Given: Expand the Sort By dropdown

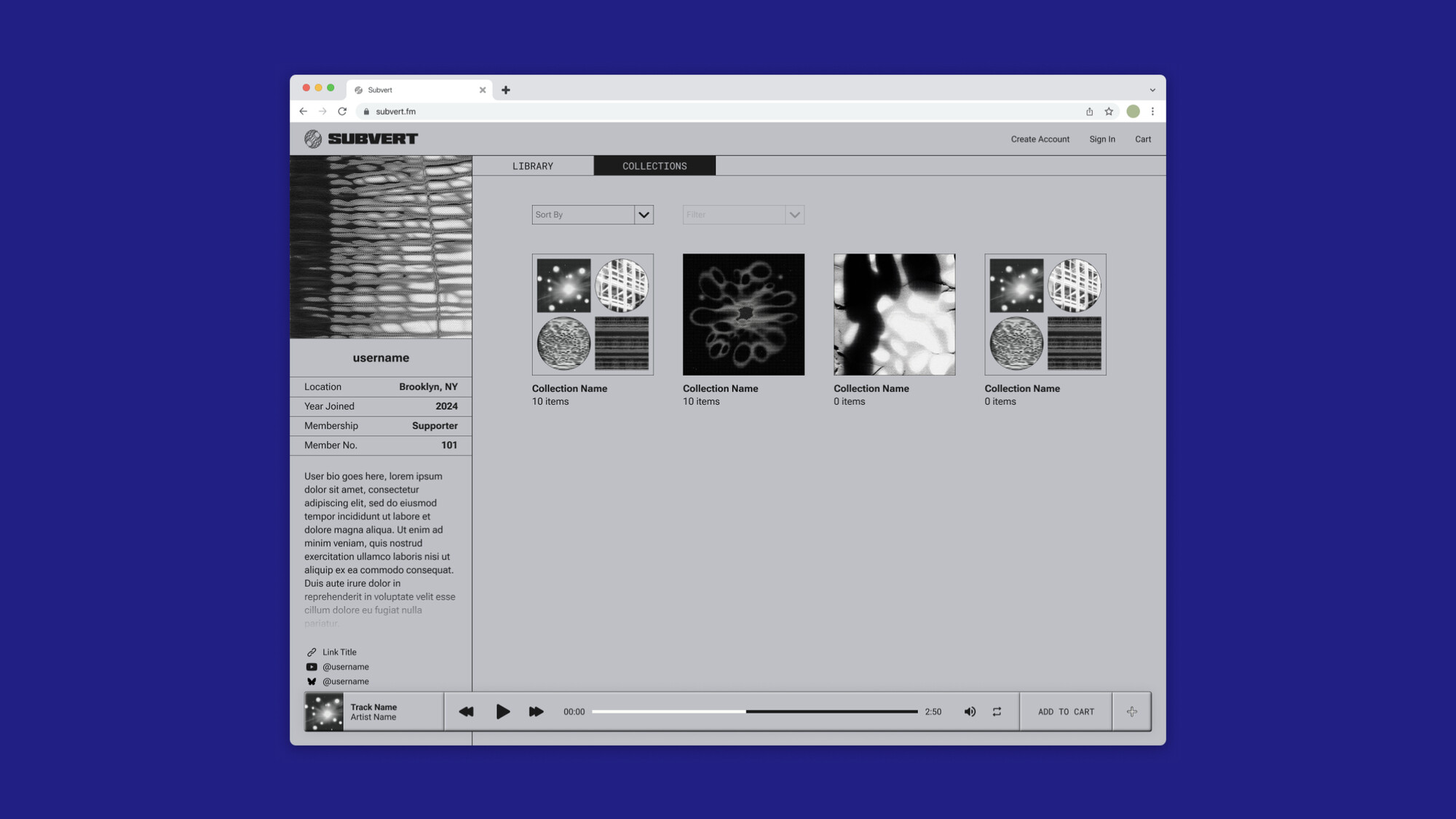Looking at the screenshot, I should pos(644,215).
